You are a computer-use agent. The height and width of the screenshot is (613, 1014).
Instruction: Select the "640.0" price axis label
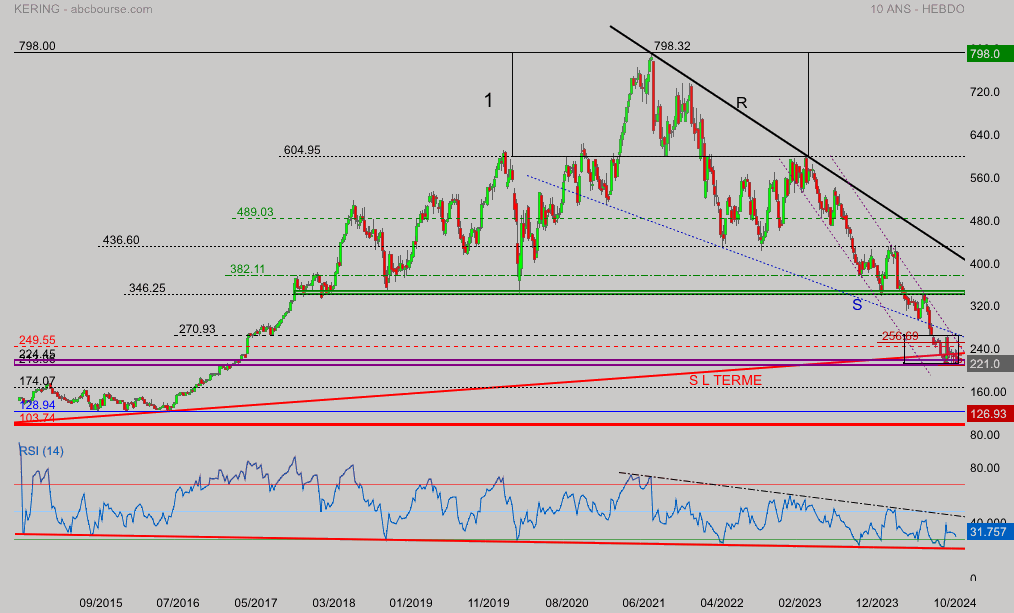(985, 135)
